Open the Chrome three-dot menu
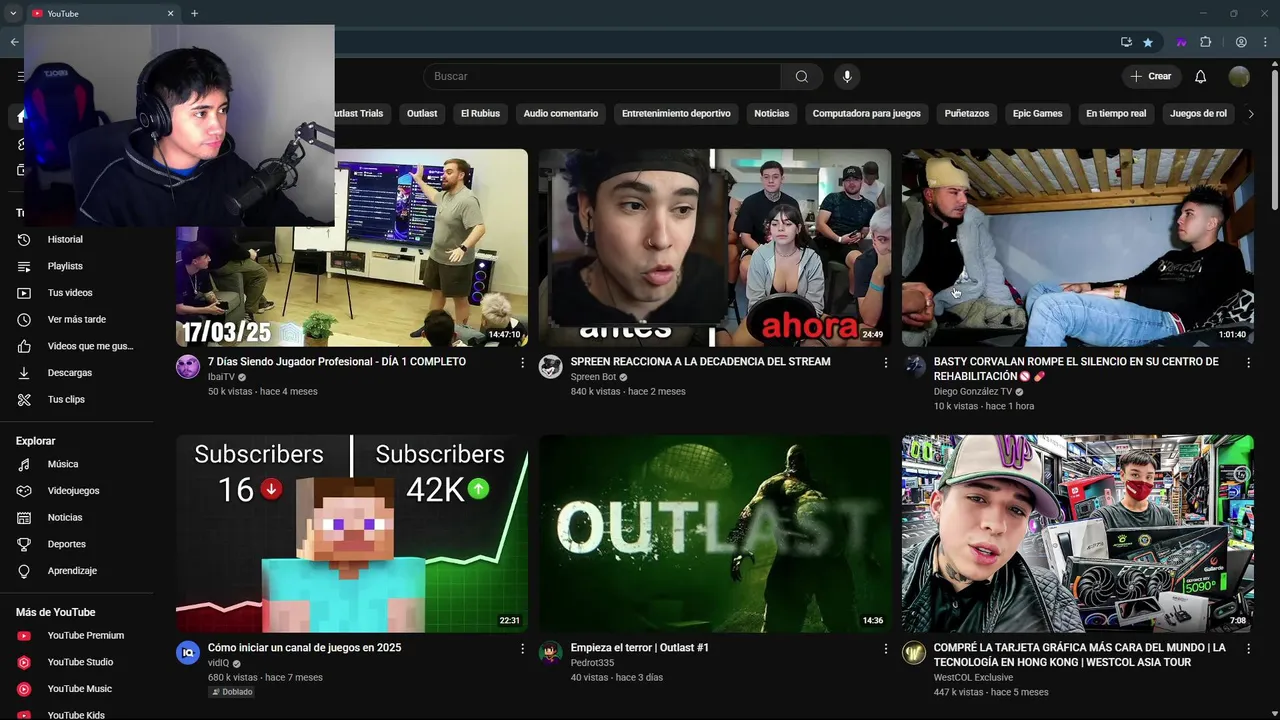 point(1266,42)
